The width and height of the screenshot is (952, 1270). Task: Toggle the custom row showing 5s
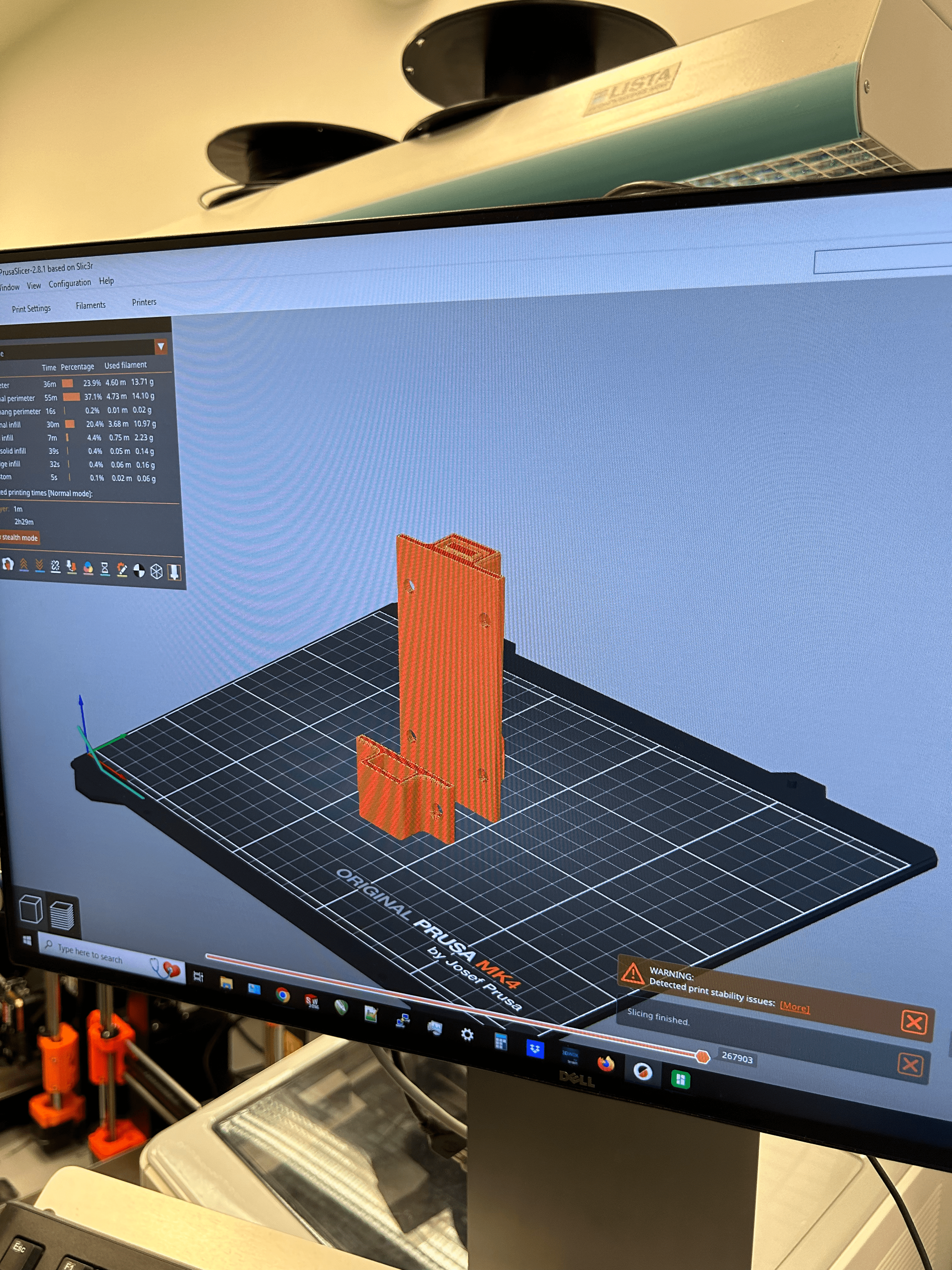click(x=77, y=478)
